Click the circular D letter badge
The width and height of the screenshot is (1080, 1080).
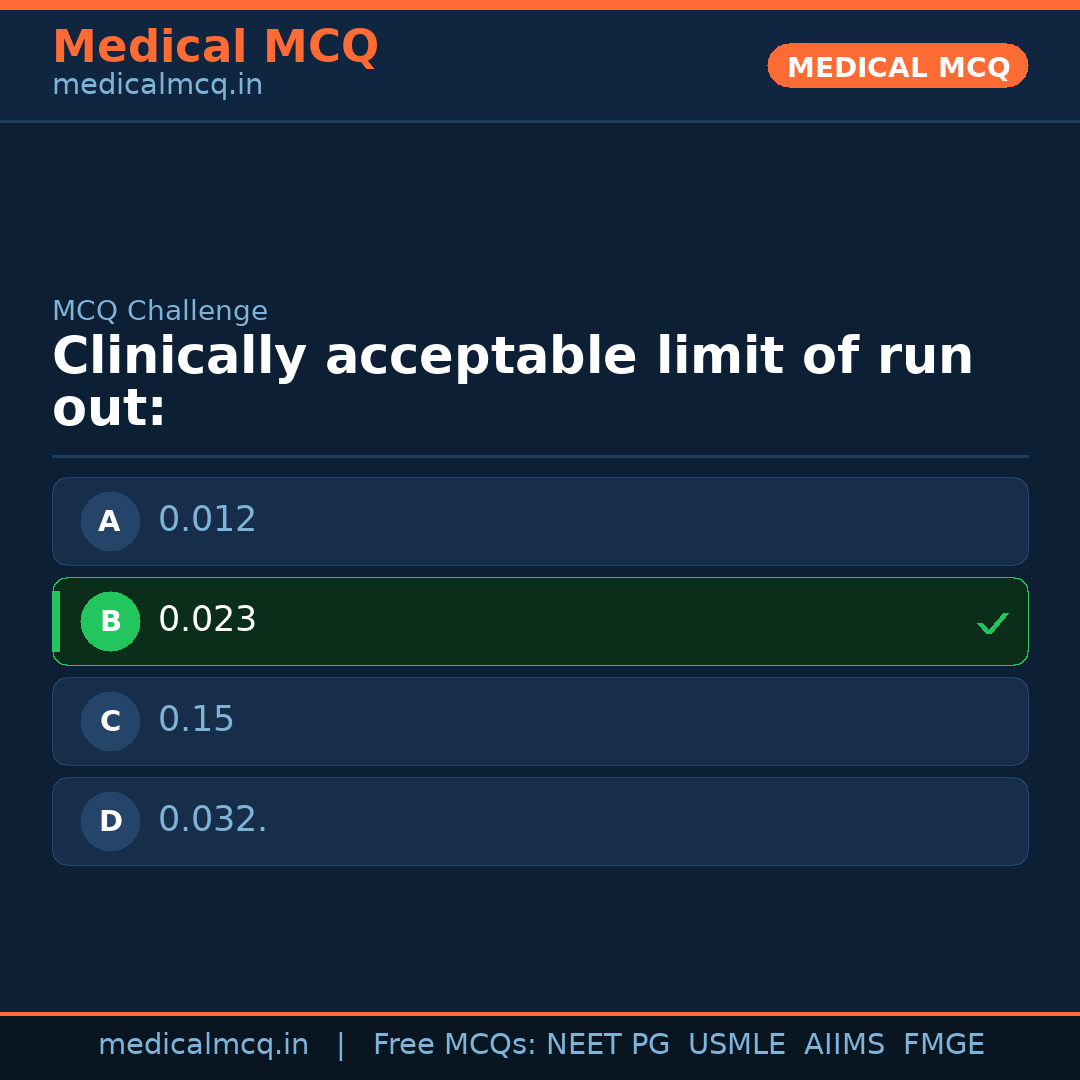click(x=110, y=821)
